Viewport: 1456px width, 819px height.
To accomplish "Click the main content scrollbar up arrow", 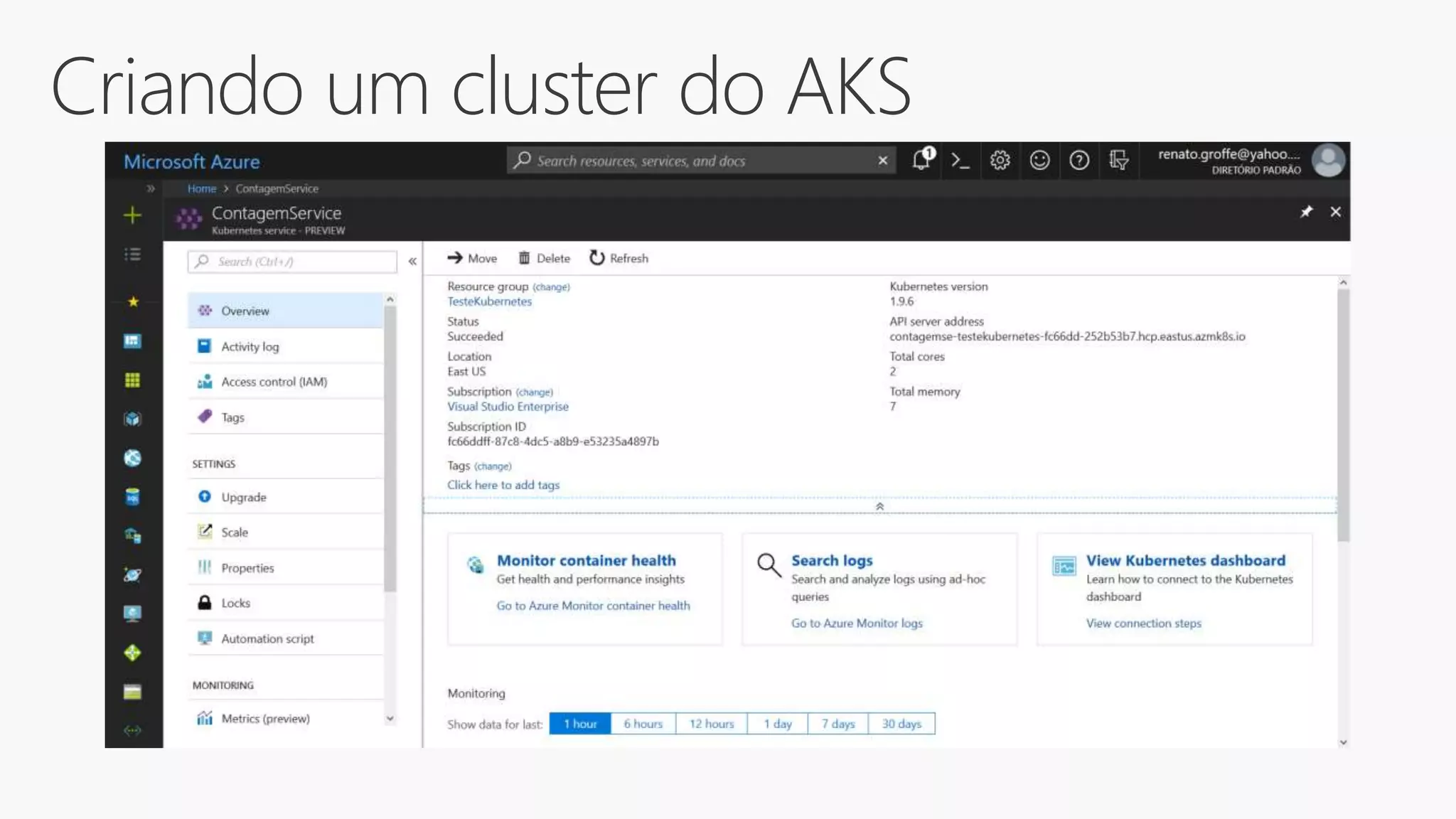I will coord(1343,283).
